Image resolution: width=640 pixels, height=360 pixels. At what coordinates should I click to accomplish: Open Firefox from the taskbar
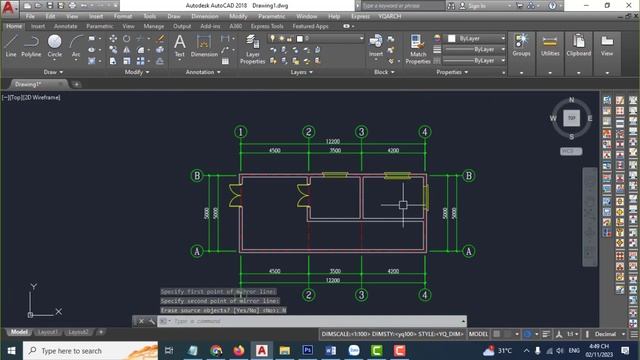(239, 350)
